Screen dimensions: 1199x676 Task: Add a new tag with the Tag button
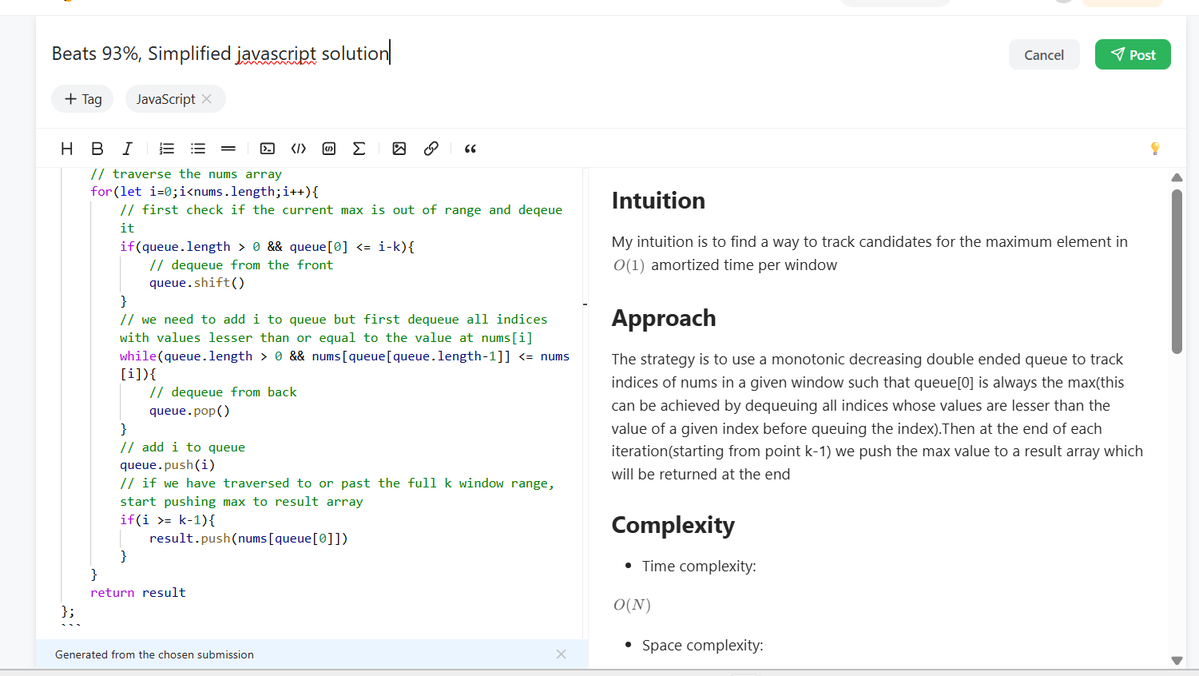pyautogui.click(x=83, y=99)
